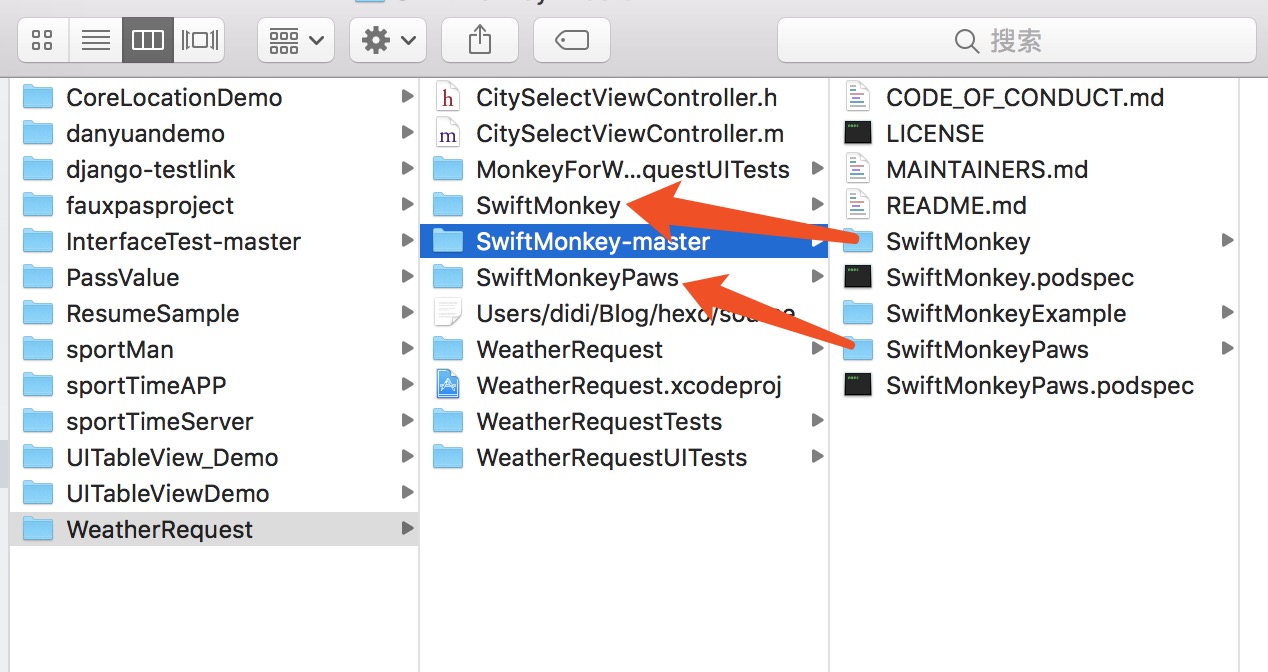Screen dimensions: 1268x672
Task: Select the fauxpasproject folder
Action: click(x=213, y=205)
